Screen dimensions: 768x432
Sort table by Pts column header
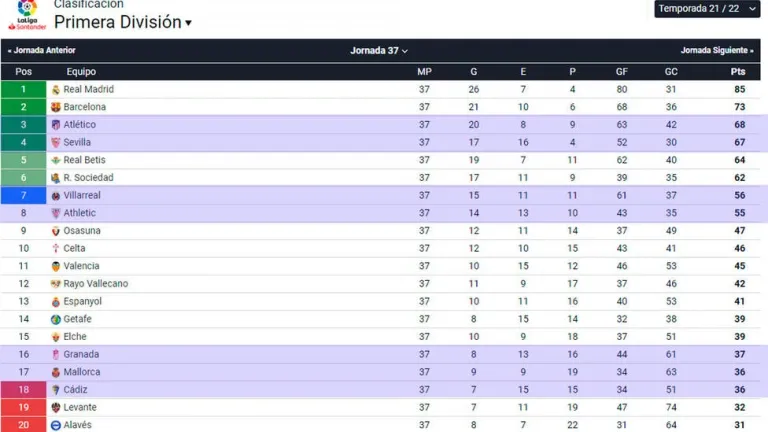[x=738, y=72]
